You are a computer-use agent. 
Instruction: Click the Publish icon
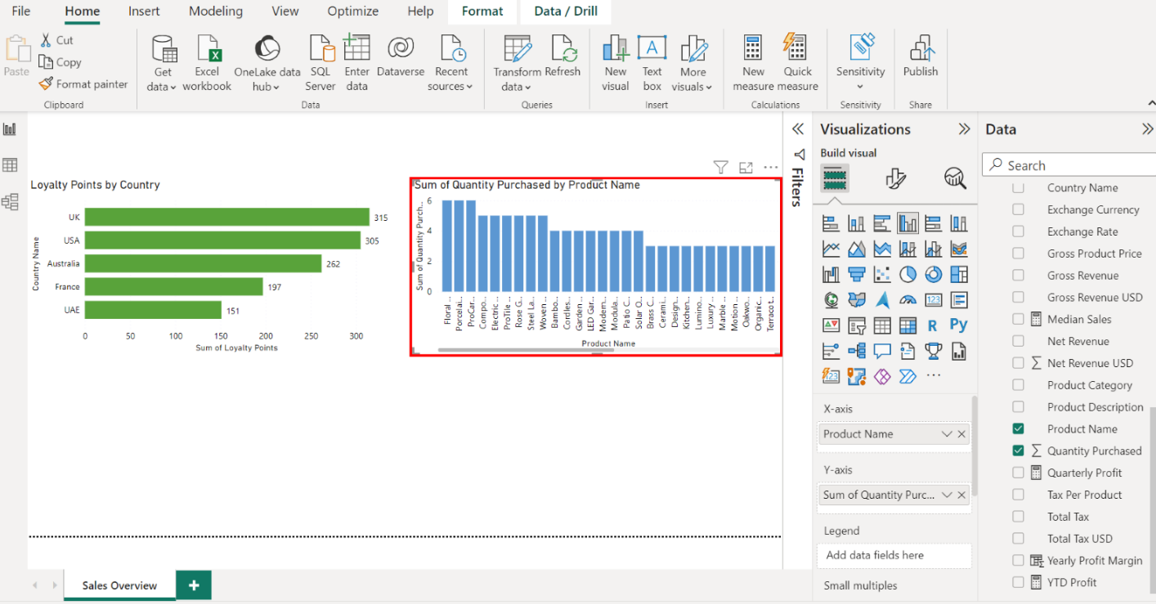click(920, 50)
